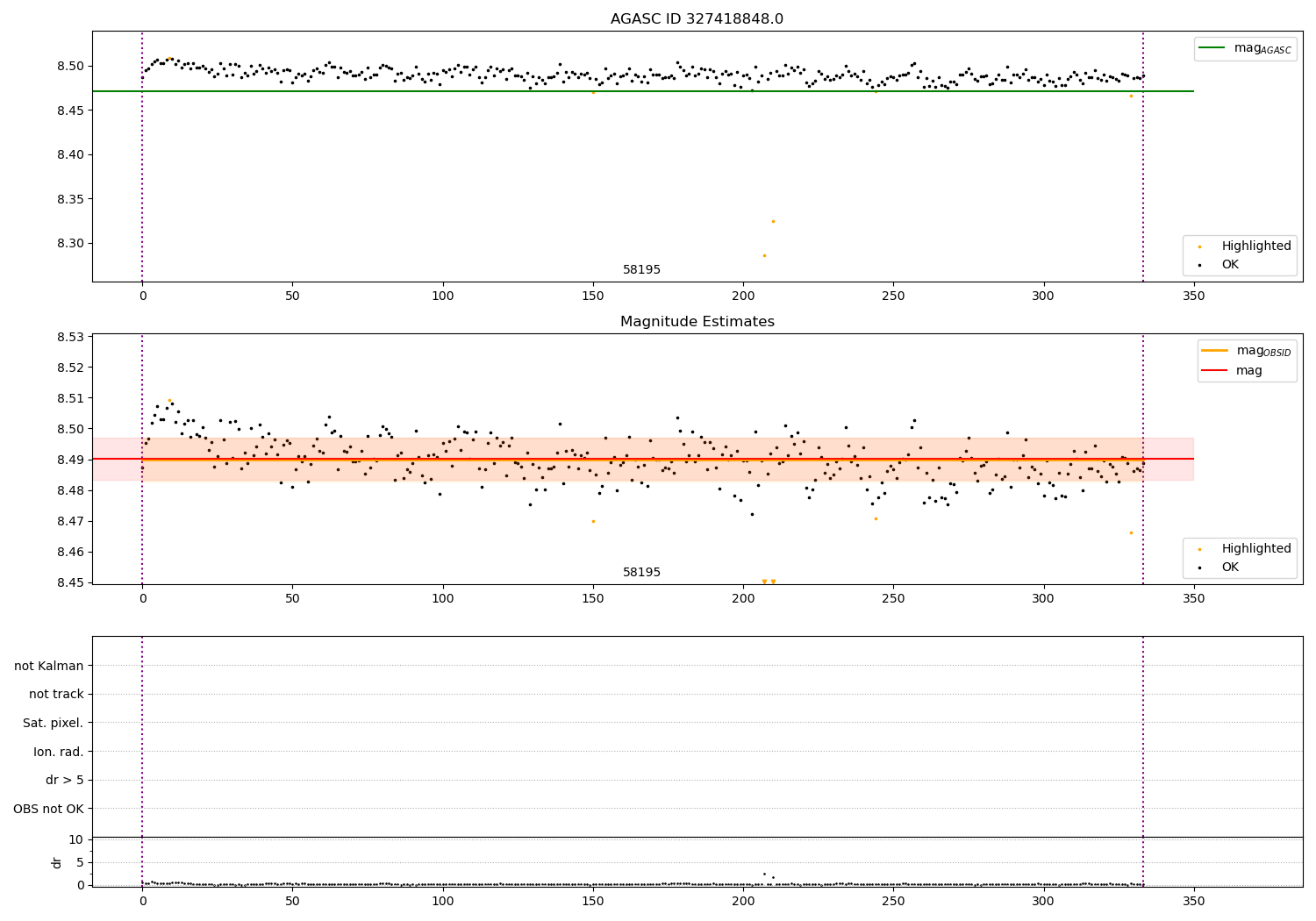Click the dr > 5 axis label
1316x921 pixels.
tap(65, 780)
